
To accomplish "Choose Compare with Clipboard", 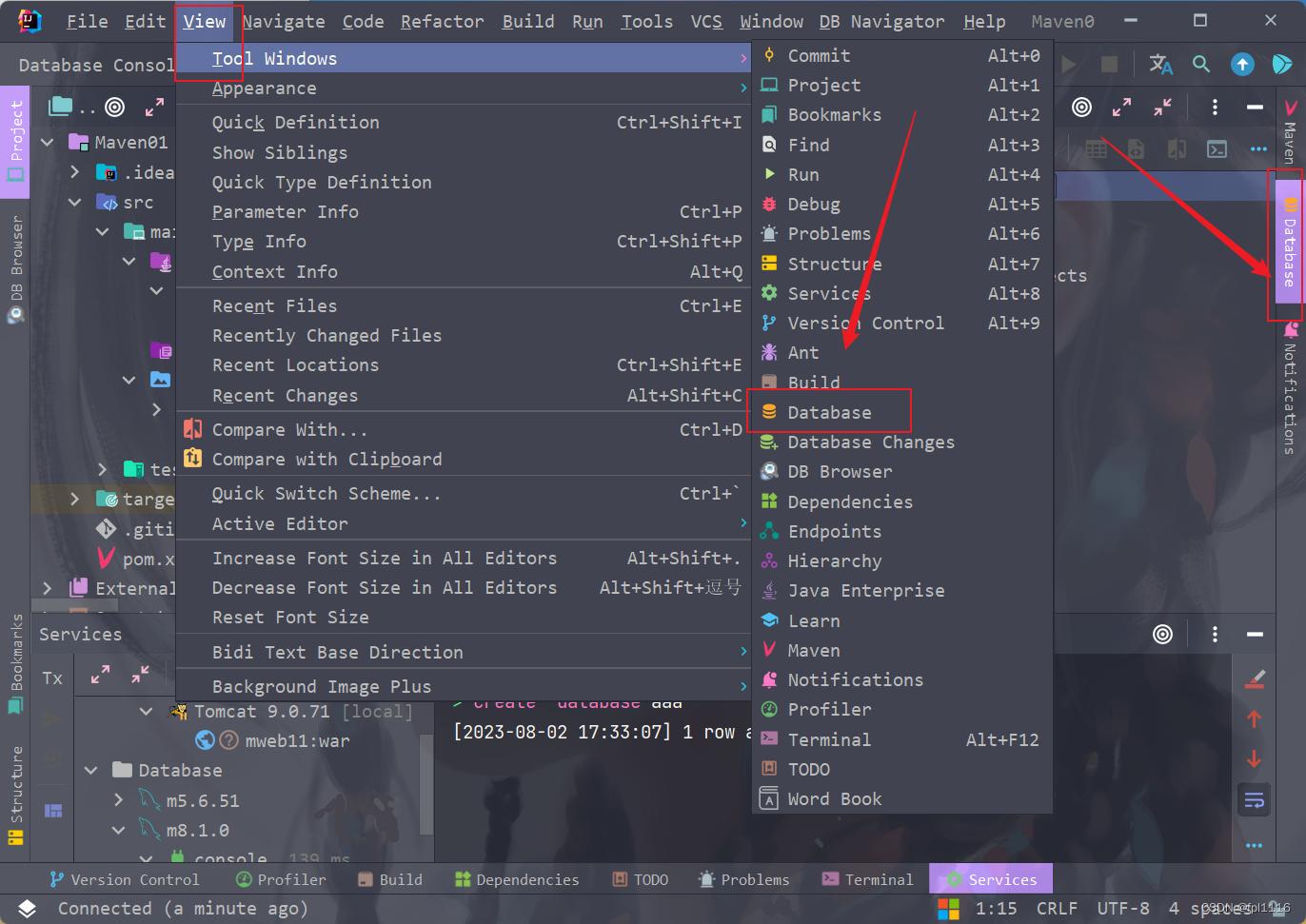I will point(464,459).
